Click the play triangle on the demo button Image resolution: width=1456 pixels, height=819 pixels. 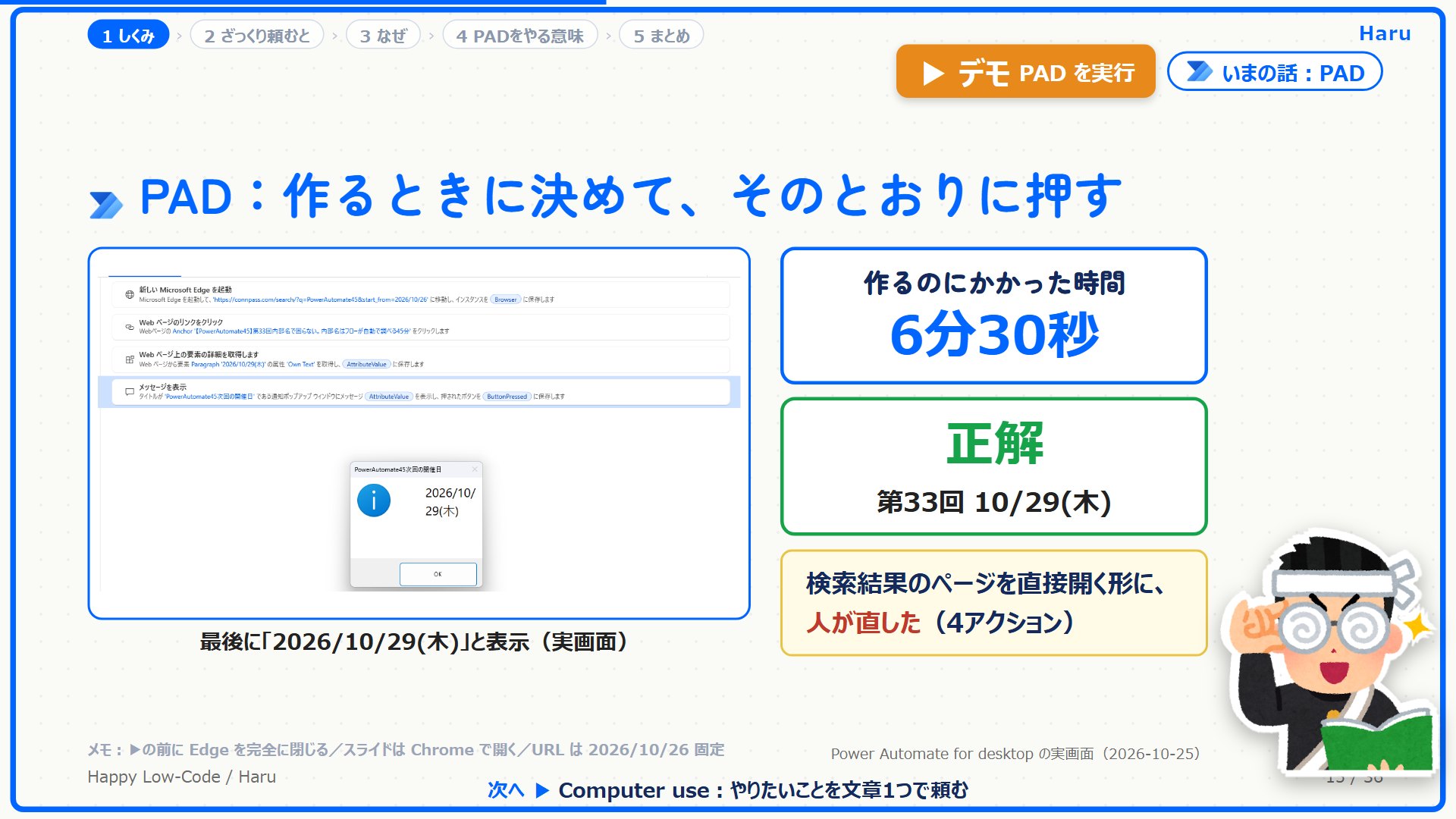[934, 74]
